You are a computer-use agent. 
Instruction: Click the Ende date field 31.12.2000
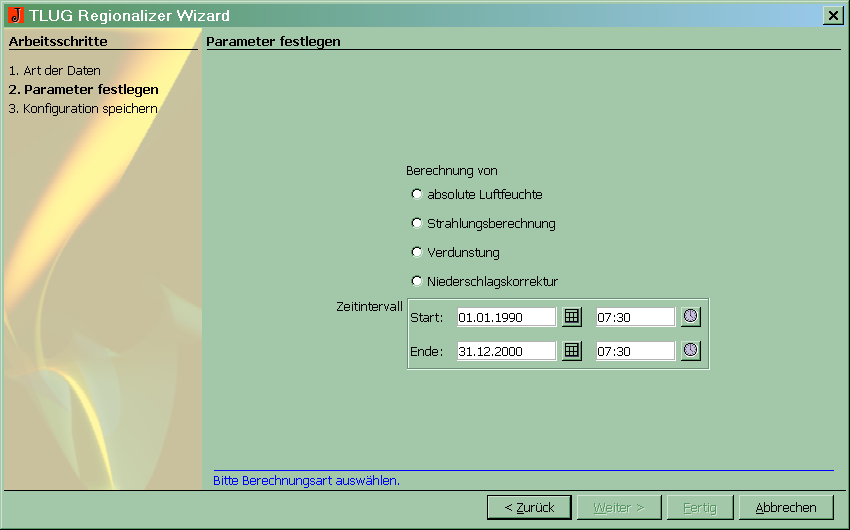click(x=505, y=351)
